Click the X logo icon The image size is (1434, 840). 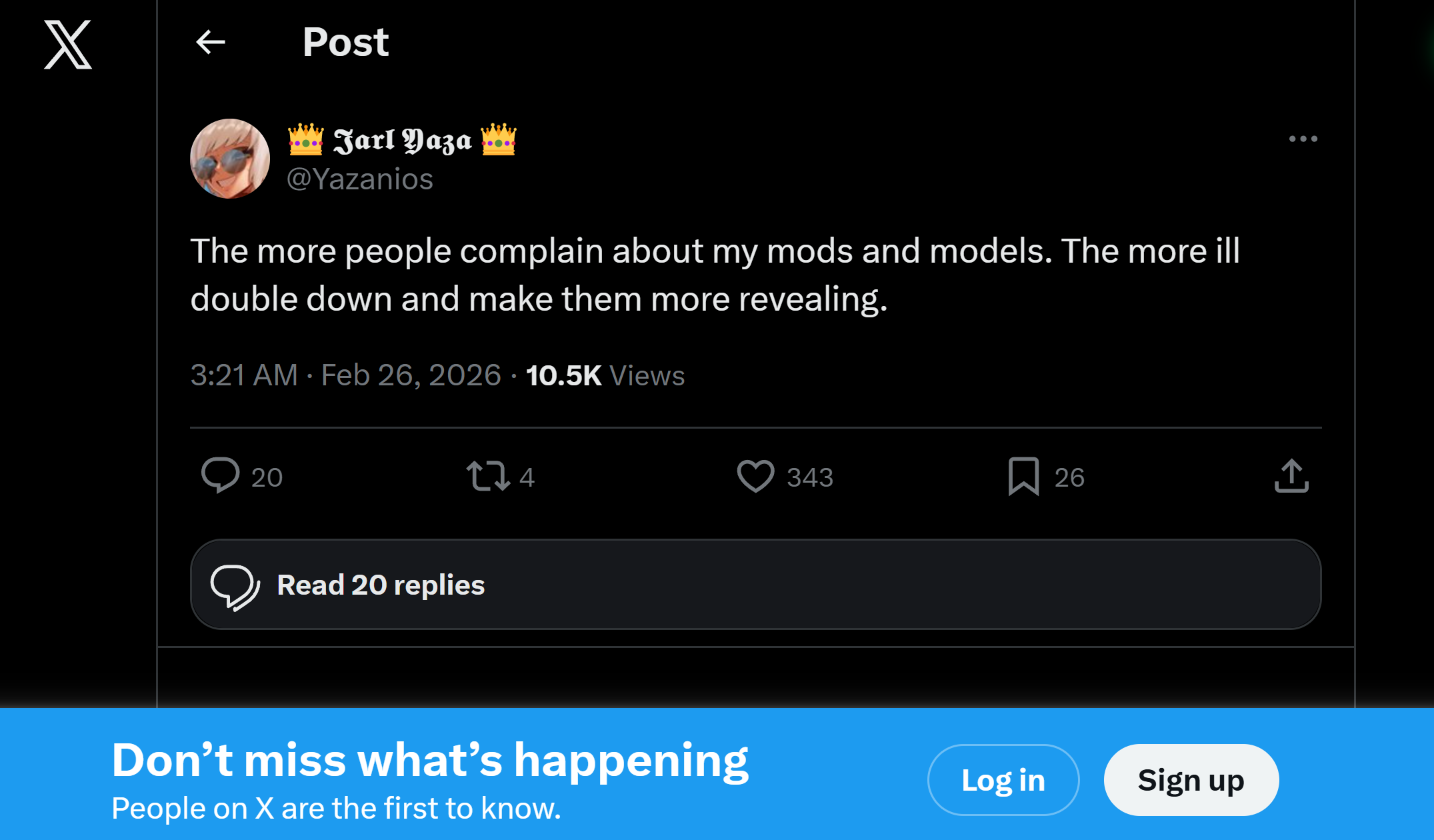pos(68,45)
